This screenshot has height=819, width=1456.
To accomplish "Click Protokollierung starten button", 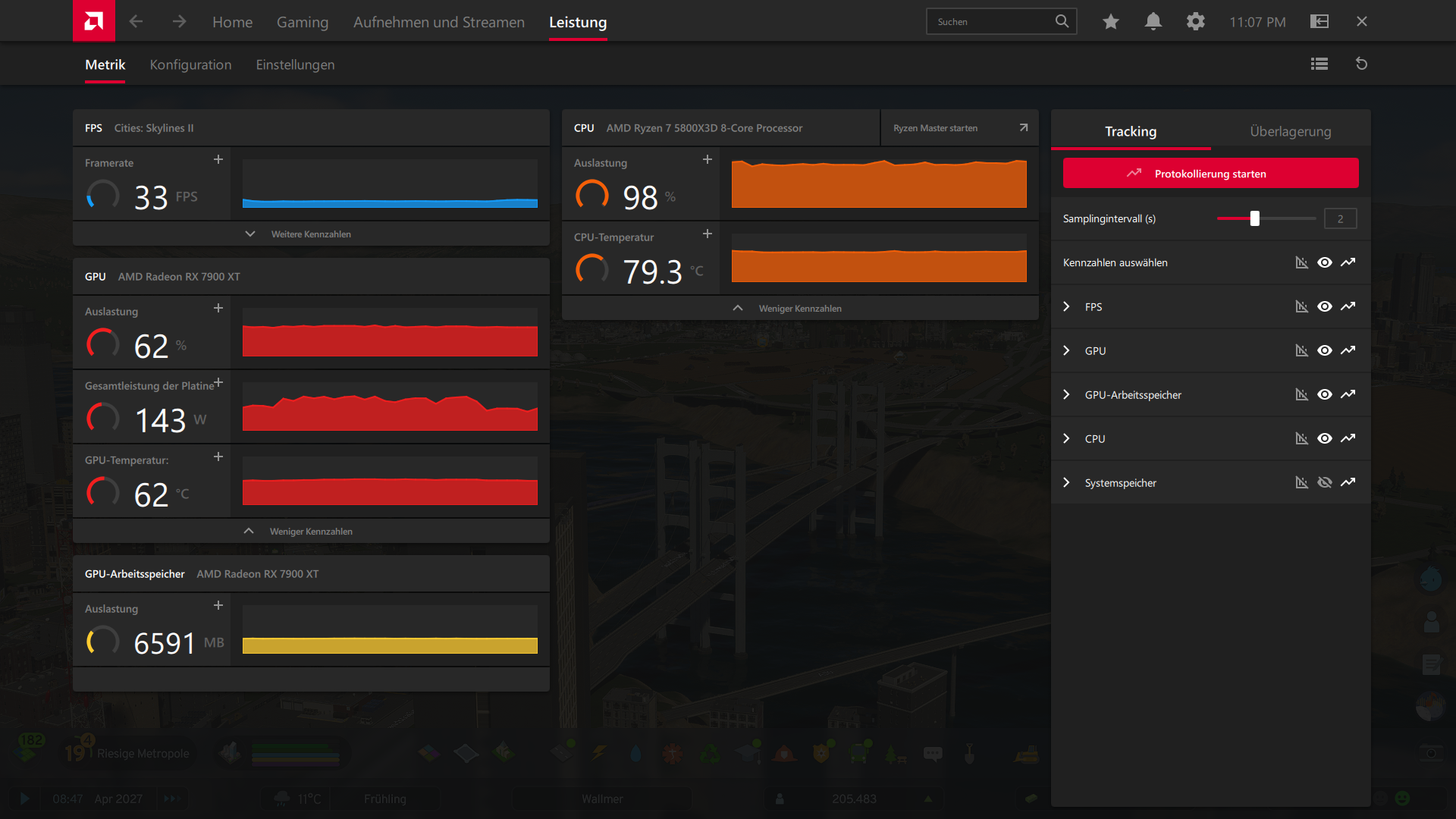I will tap(1210, 174).
